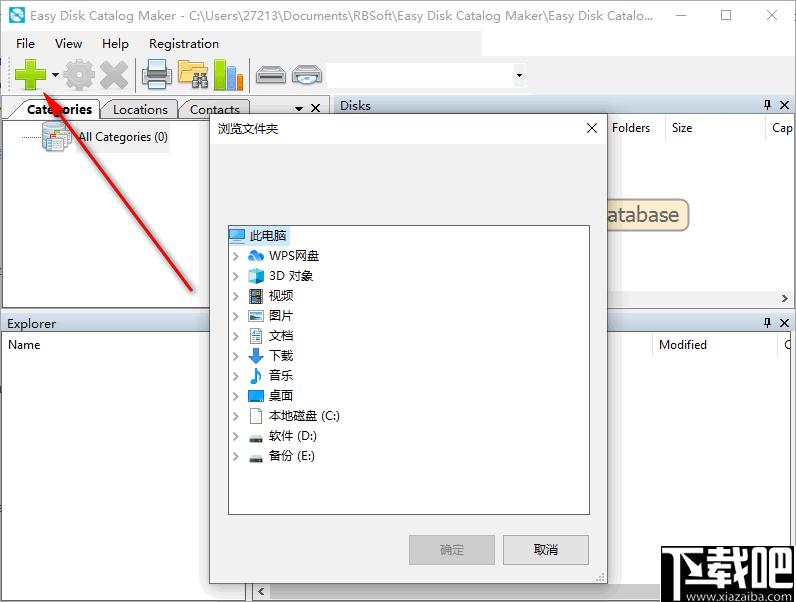796x602 pixels.
Task: Open the File menu
Action: [25, 44]
